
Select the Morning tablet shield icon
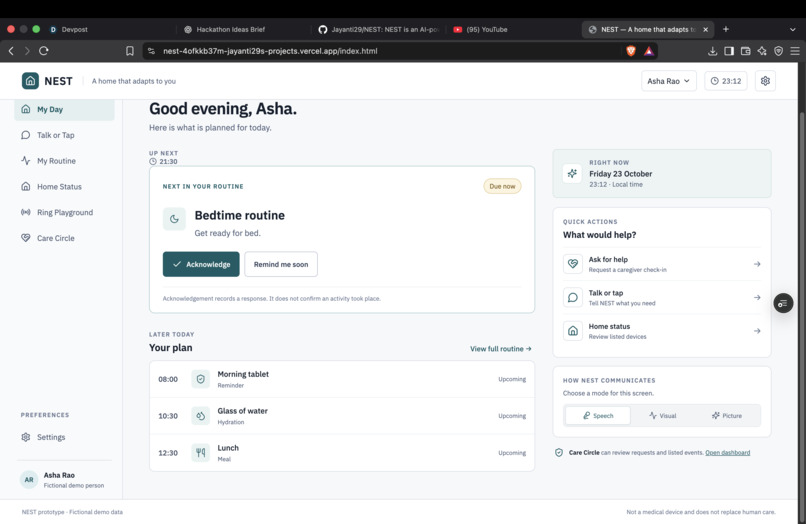click(x=200, y=379)
